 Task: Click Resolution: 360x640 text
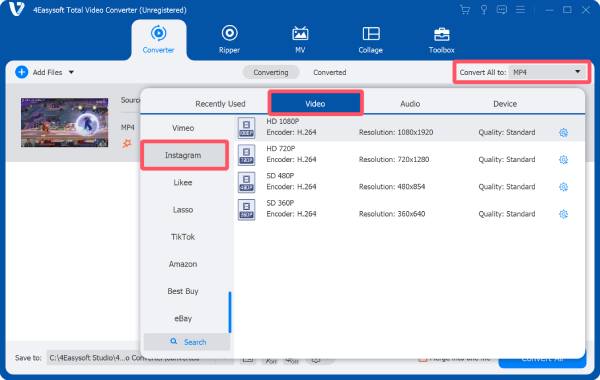click(392, 214)
